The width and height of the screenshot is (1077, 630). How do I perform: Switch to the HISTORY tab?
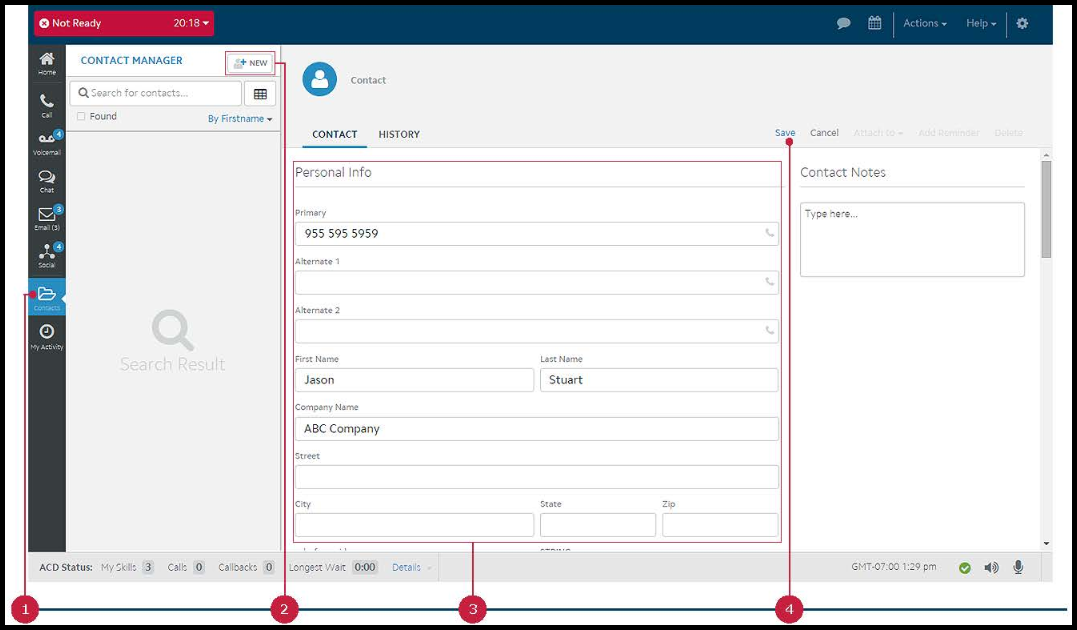point(399,134)
